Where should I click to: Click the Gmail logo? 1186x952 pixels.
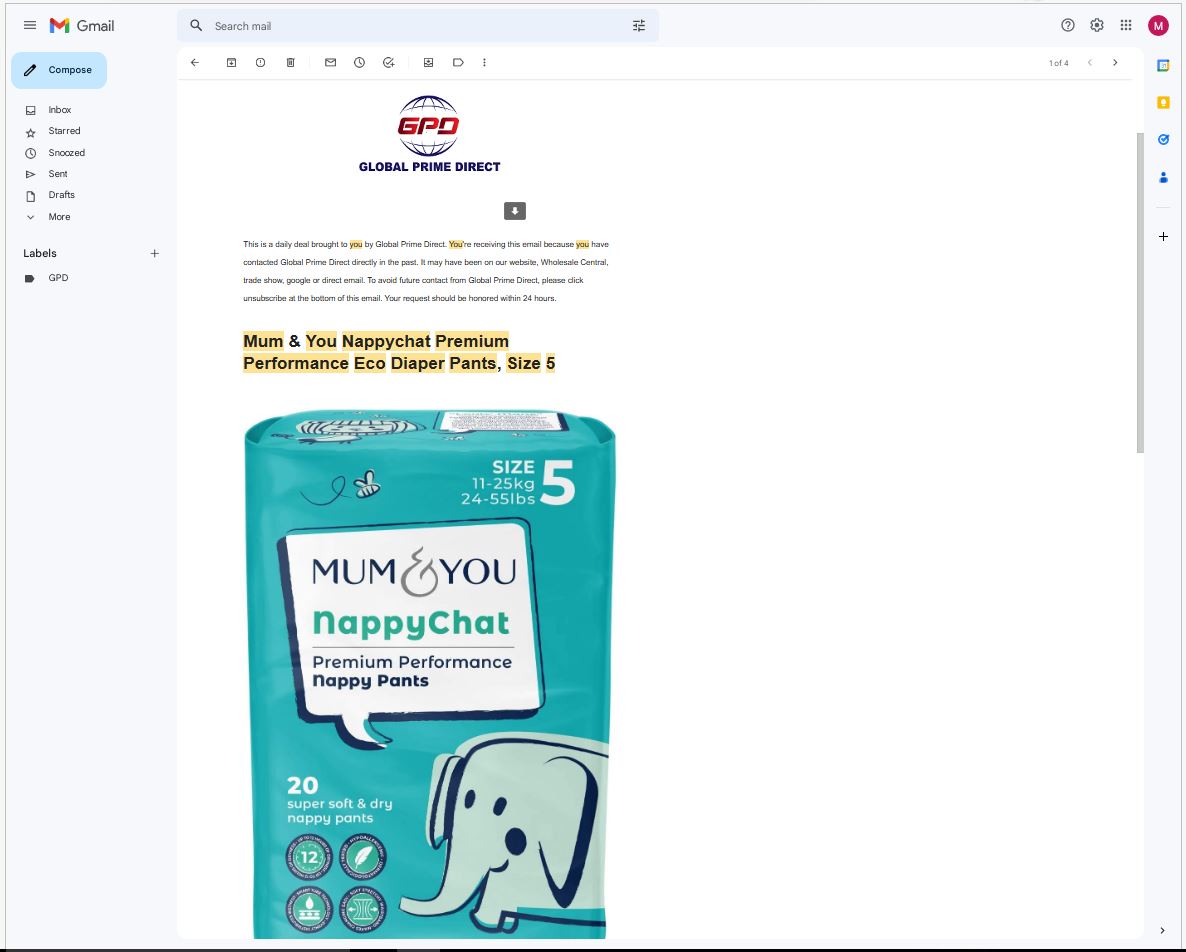click(x=82, y=26)
